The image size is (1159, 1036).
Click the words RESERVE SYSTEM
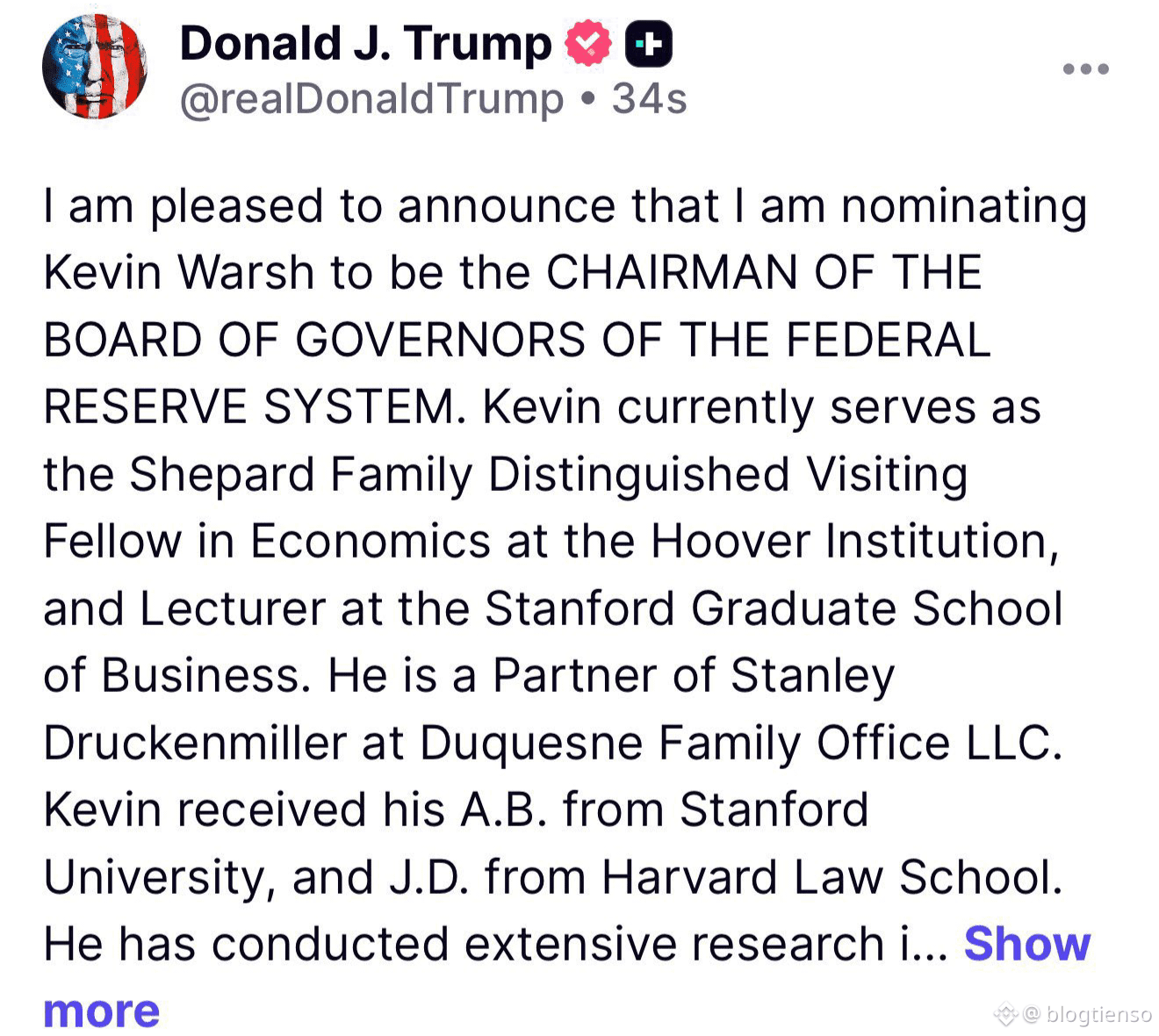pyautogui.click(x=254, y=407)
